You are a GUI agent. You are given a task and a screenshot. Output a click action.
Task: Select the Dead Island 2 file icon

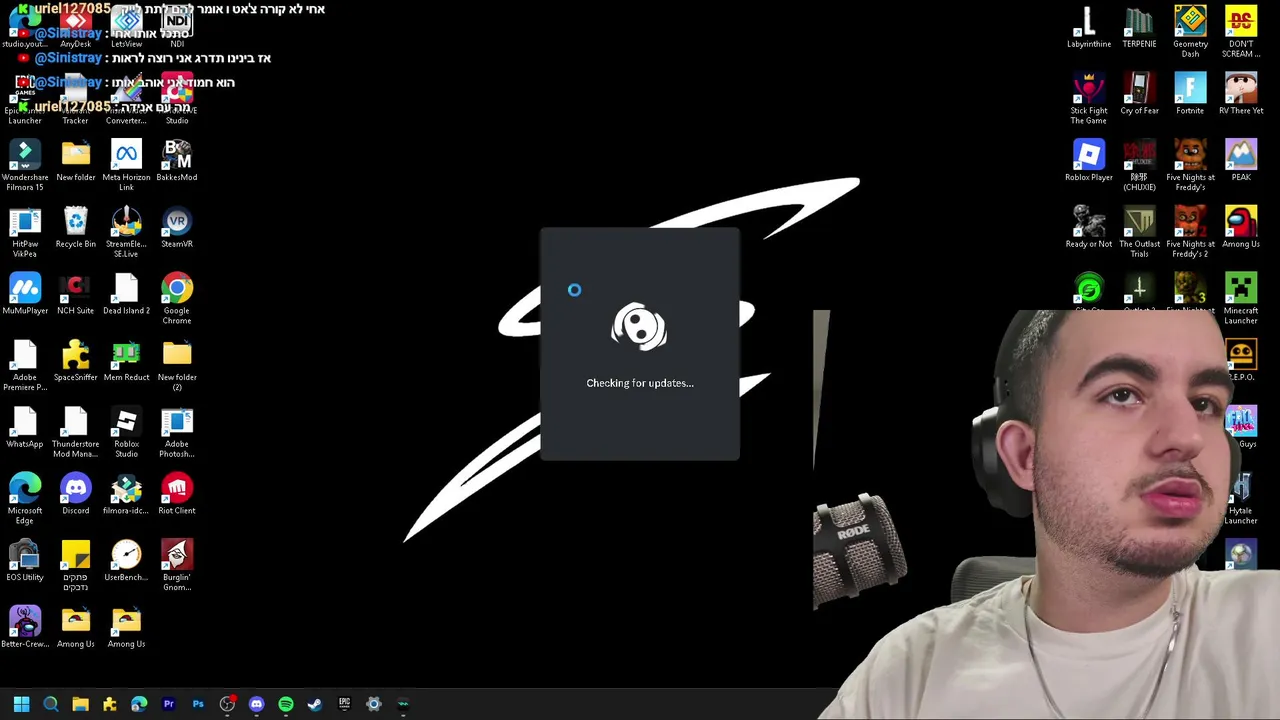[126, 294]
